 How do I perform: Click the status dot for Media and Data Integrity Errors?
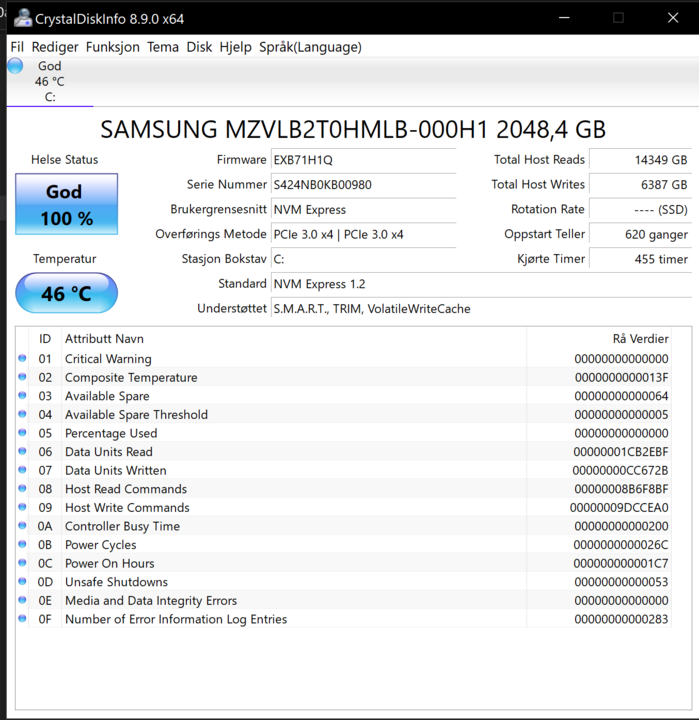click(22, 600)
